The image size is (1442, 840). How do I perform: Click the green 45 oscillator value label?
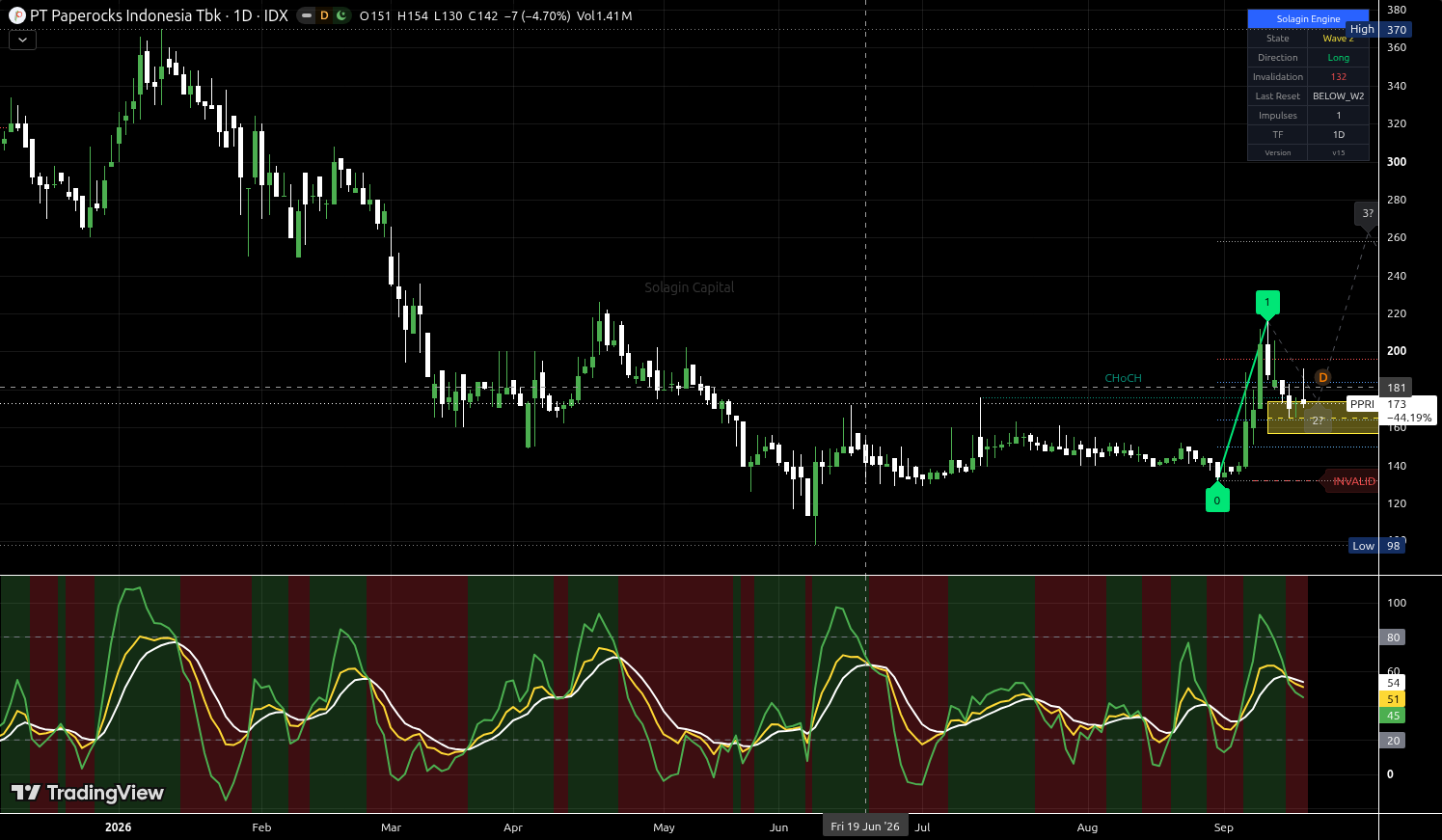(x=1393, y=716)
